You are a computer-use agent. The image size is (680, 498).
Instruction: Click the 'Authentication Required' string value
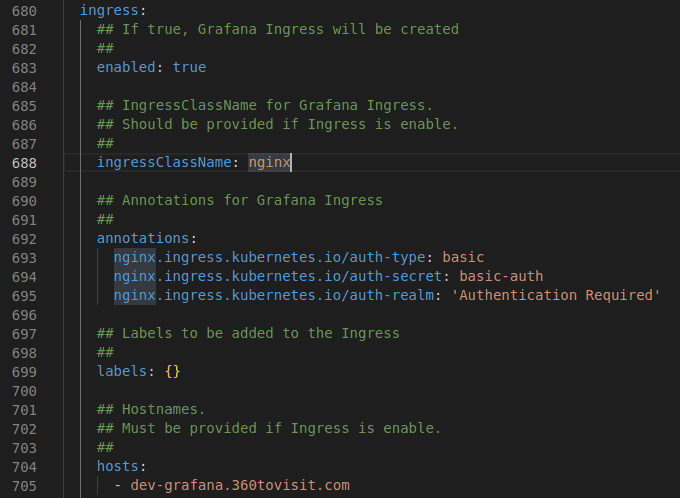[555, 295]
